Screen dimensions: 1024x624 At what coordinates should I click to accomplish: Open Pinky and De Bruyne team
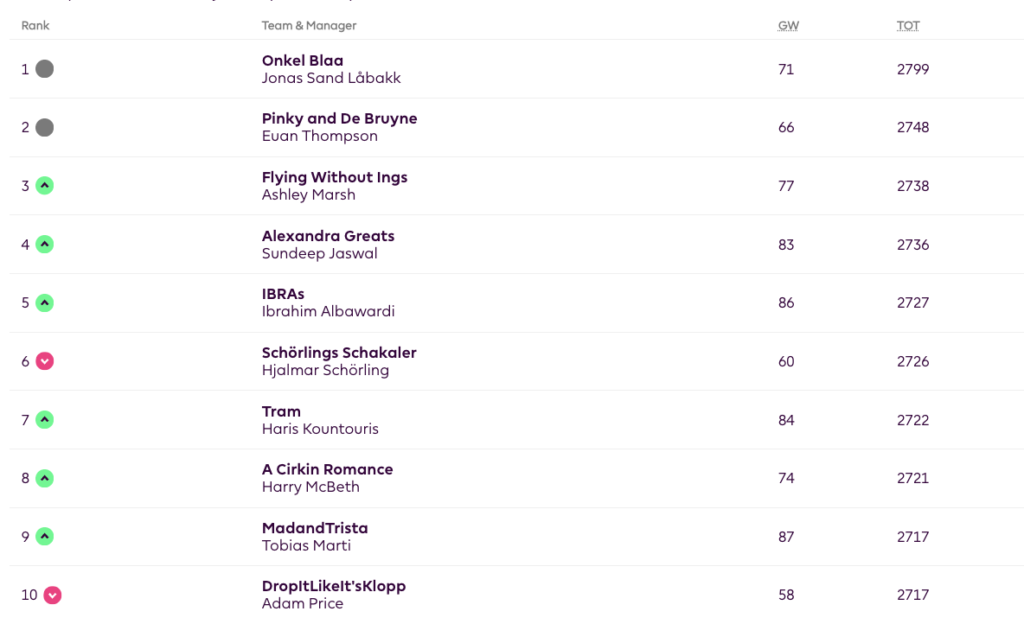point(339,119)
